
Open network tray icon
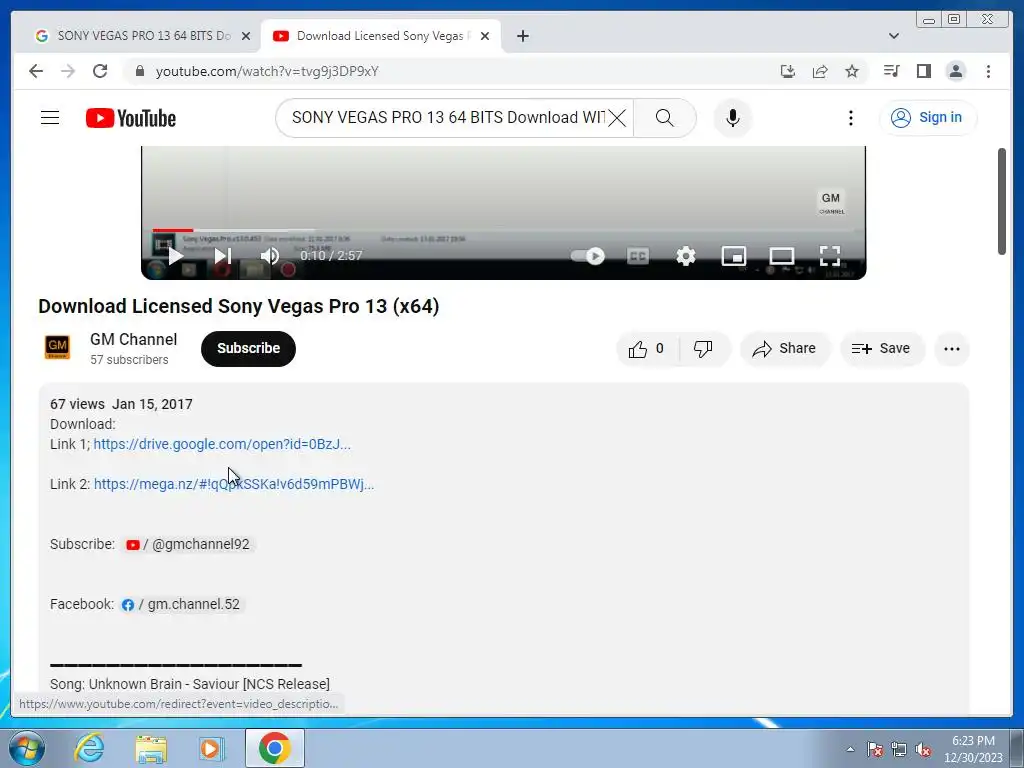[899, 749]
